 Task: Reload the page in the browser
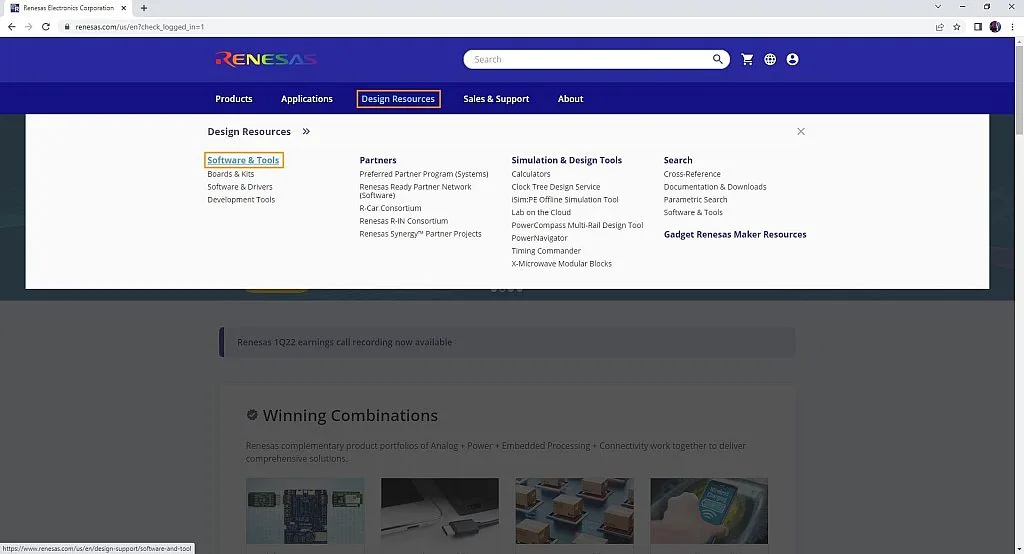click(x=46, y=27)
